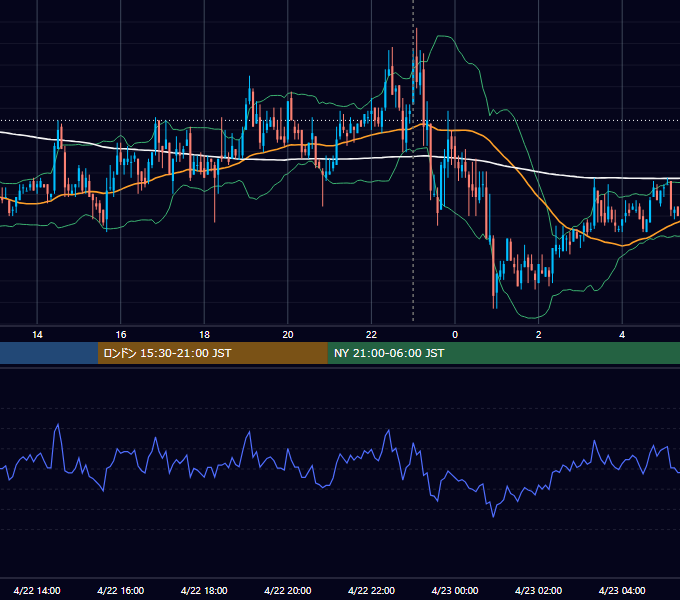Click the 4/22 20:00 date label
This screenshot has height=600, width=680.
coord(288,590)
